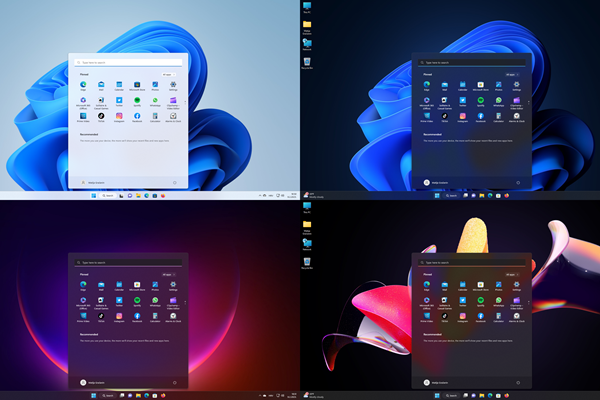Expand All apps in the purple glow Start menu

[168, 274]
